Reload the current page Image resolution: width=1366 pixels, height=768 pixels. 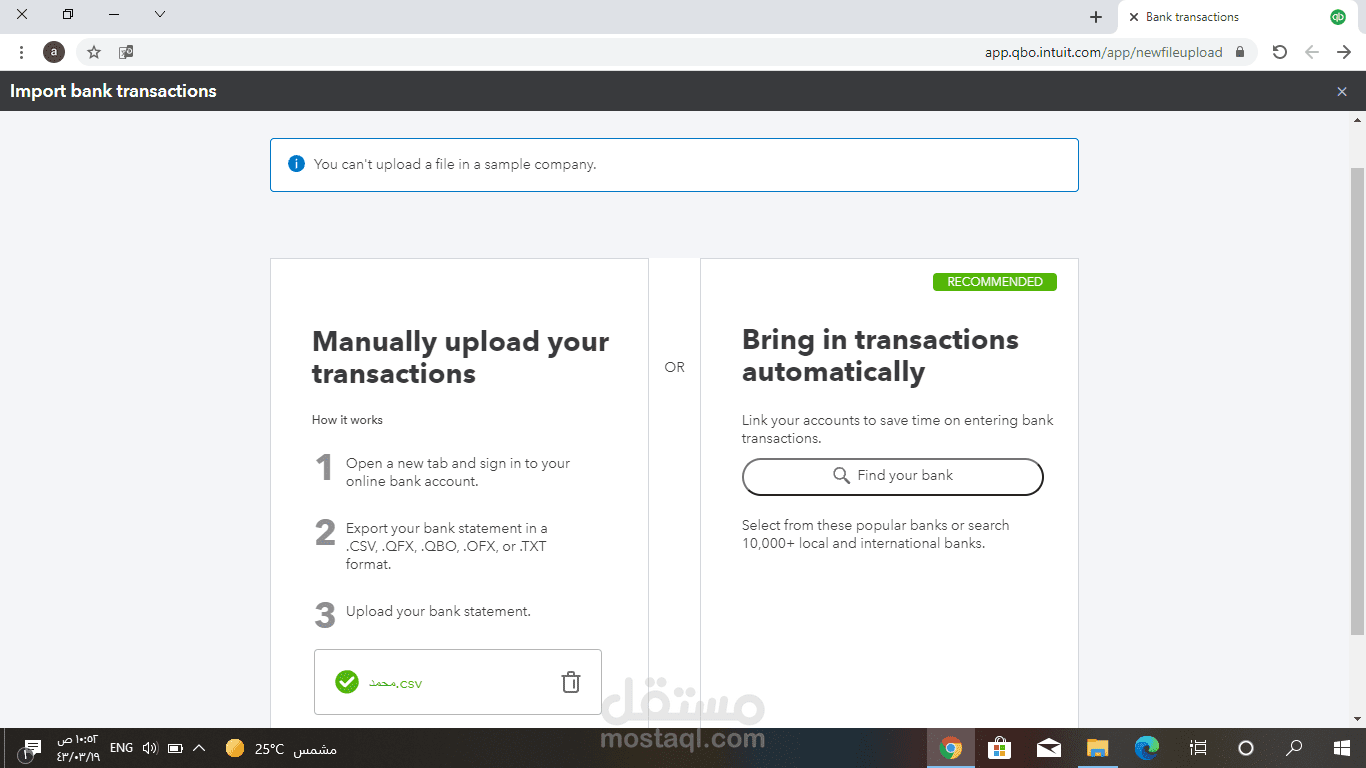pos(1280,52)
